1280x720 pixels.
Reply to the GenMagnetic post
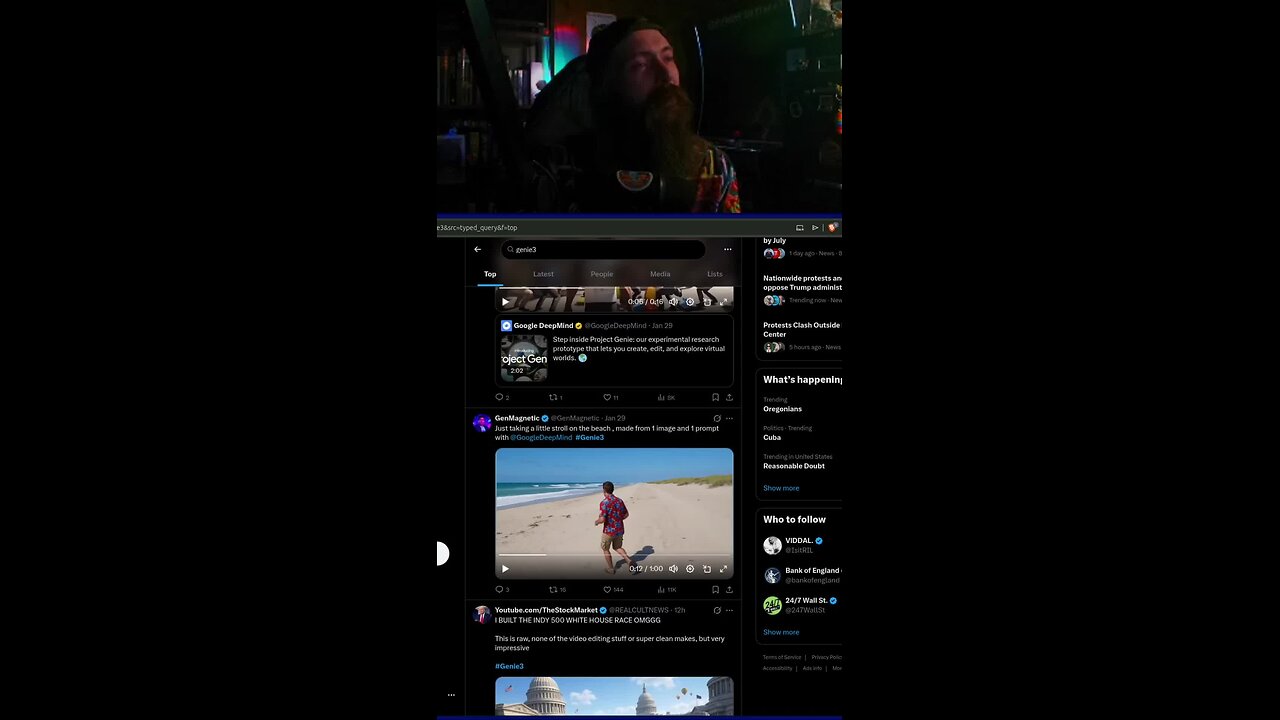tap(502, 590)
